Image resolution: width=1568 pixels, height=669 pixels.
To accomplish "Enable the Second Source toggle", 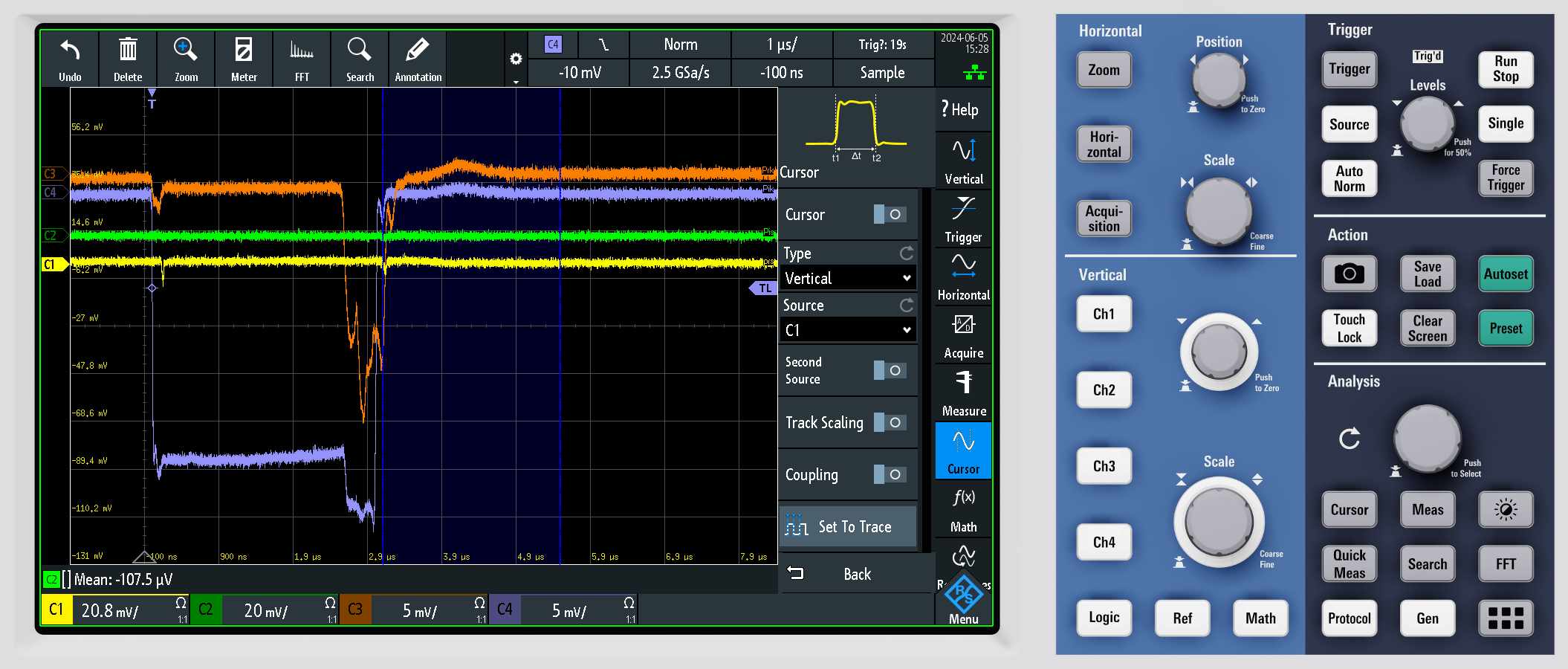I will tap(890, 370).
